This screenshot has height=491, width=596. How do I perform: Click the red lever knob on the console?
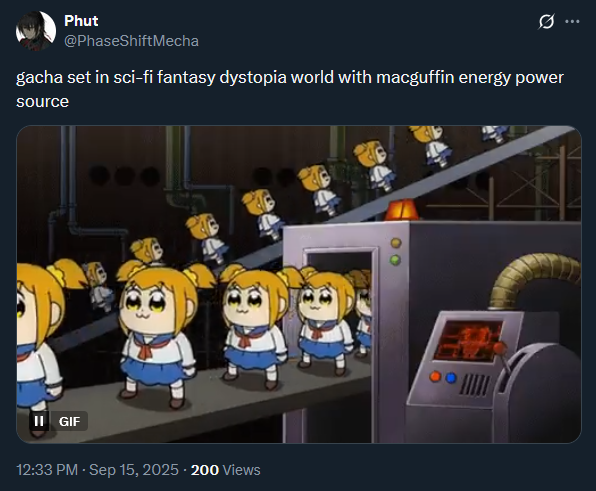[x=500, y=347]
